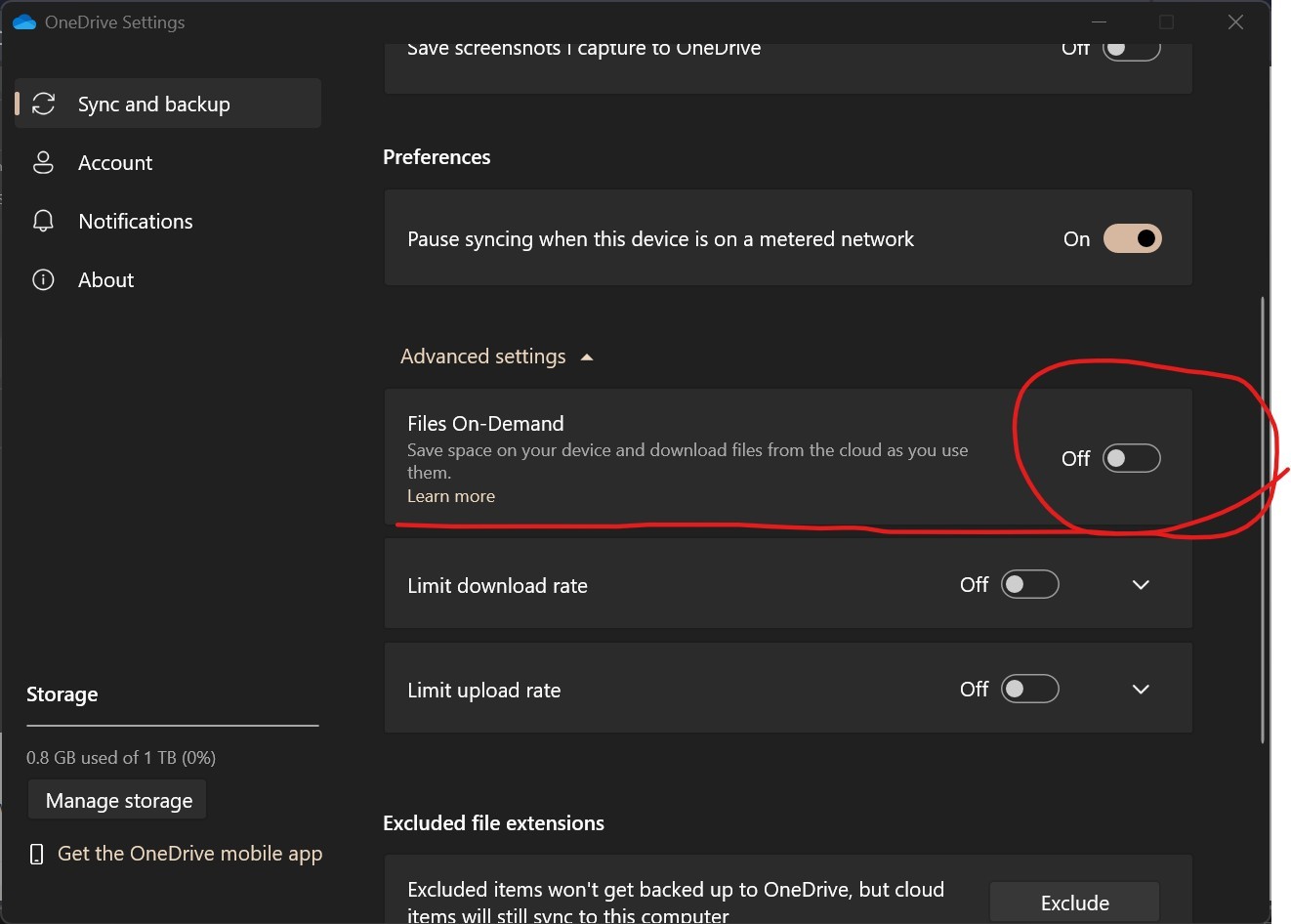Click the Exclude button for file extensions
The width and height of the screenshot is (1291, 924).
click(1074, 903)
